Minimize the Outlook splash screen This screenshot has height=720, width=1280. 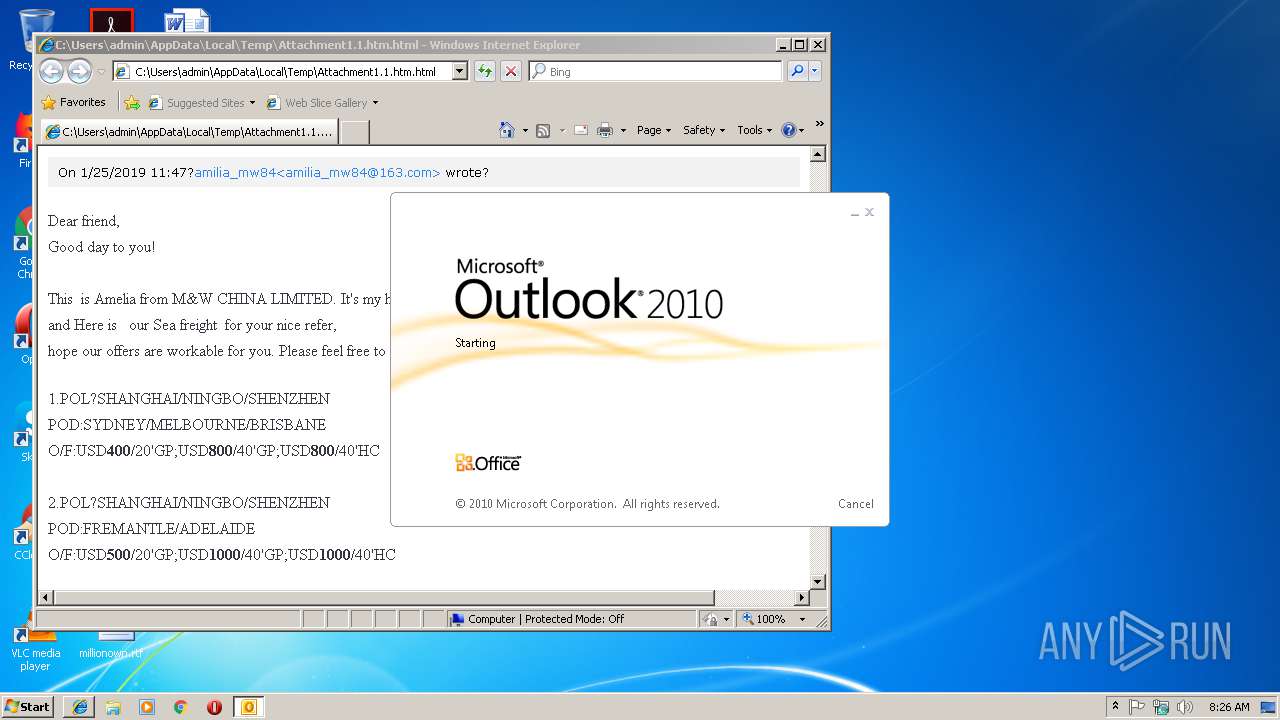point(855,213)
